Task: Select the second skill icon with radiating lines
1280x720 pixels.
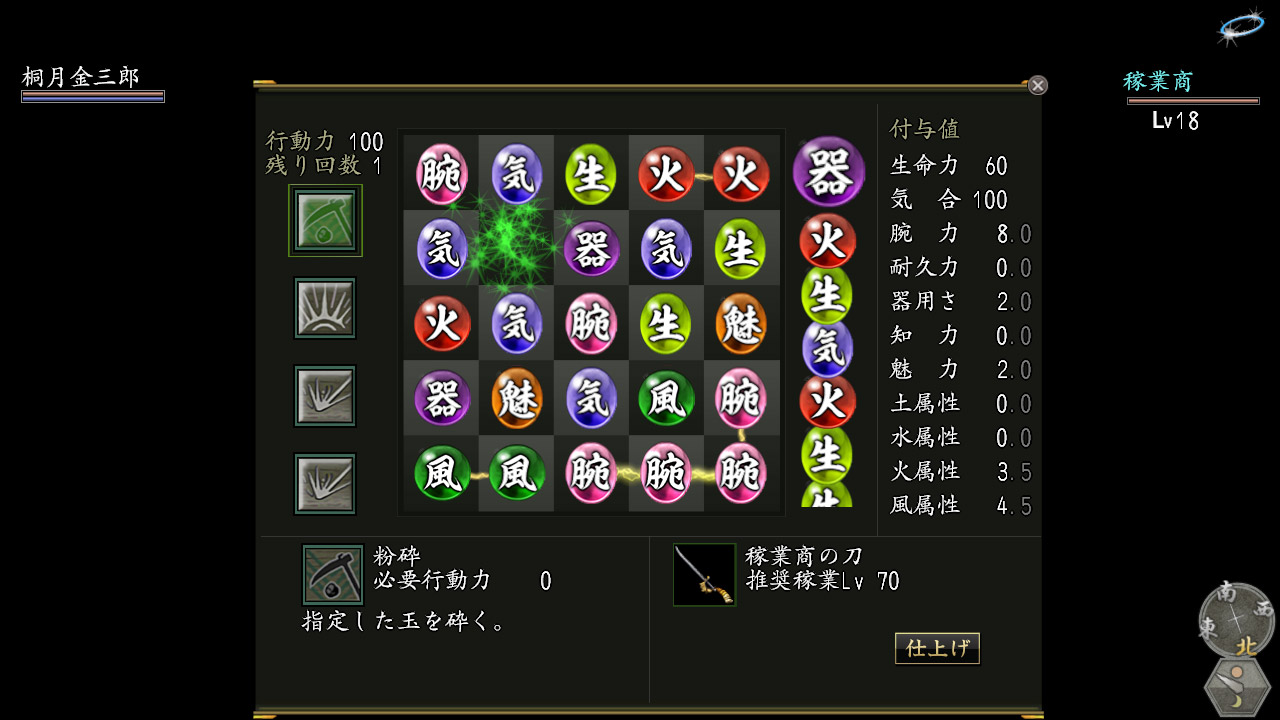Action: pyautogui.click(x=325, y=308)
